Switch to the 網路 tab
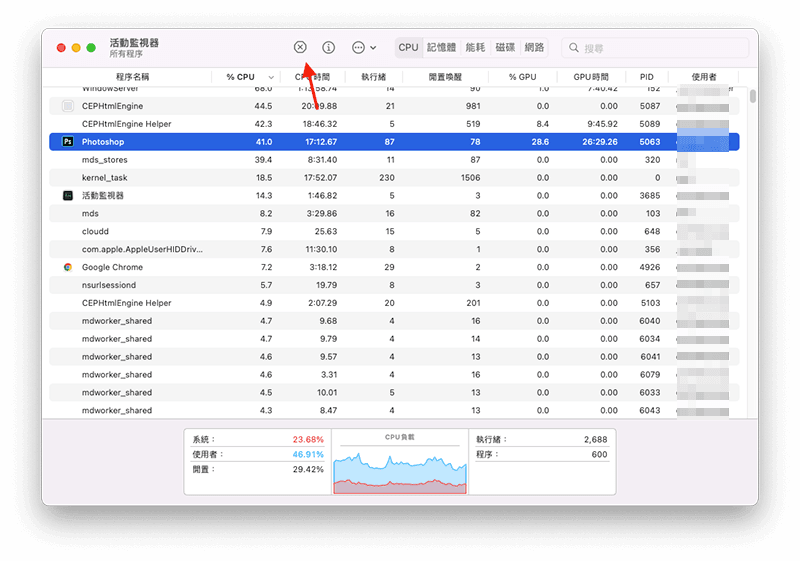The image size is (800, 561). [x=535, y=47]
